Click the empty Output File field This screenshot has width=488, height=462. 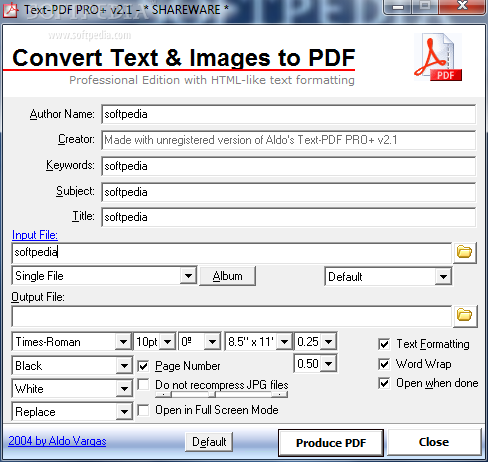232,316
